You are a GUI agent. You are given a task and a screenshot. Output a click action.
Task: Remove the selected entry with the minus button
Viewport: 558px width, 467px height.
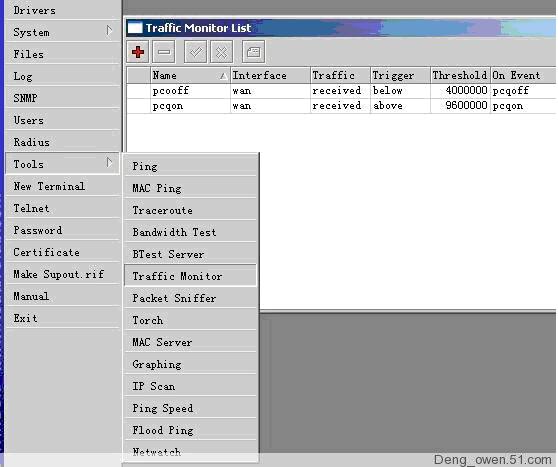coord(164,52)
